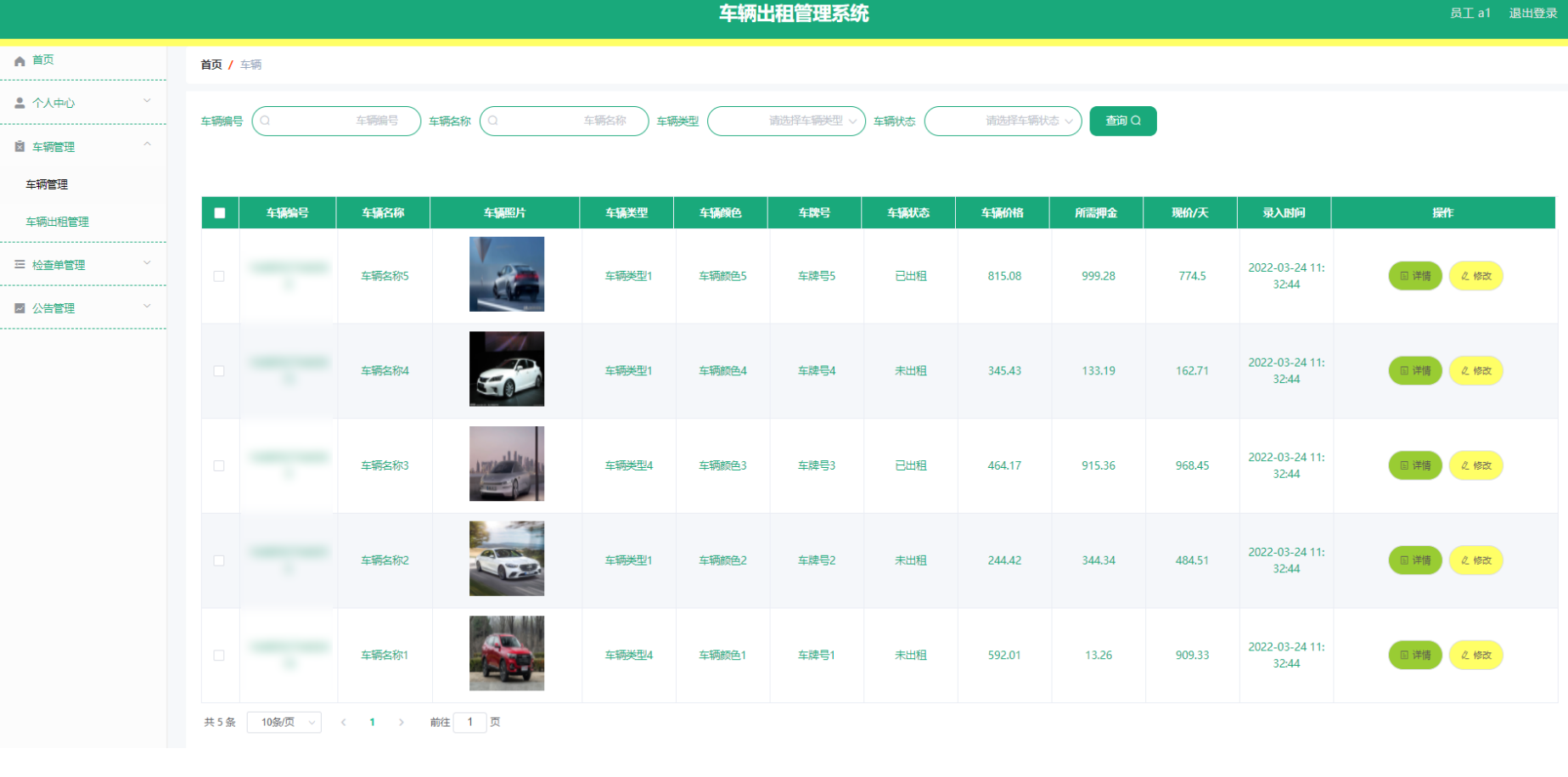
Task: Click the price cell 345.43
Action: click(x=1004, y=371)
